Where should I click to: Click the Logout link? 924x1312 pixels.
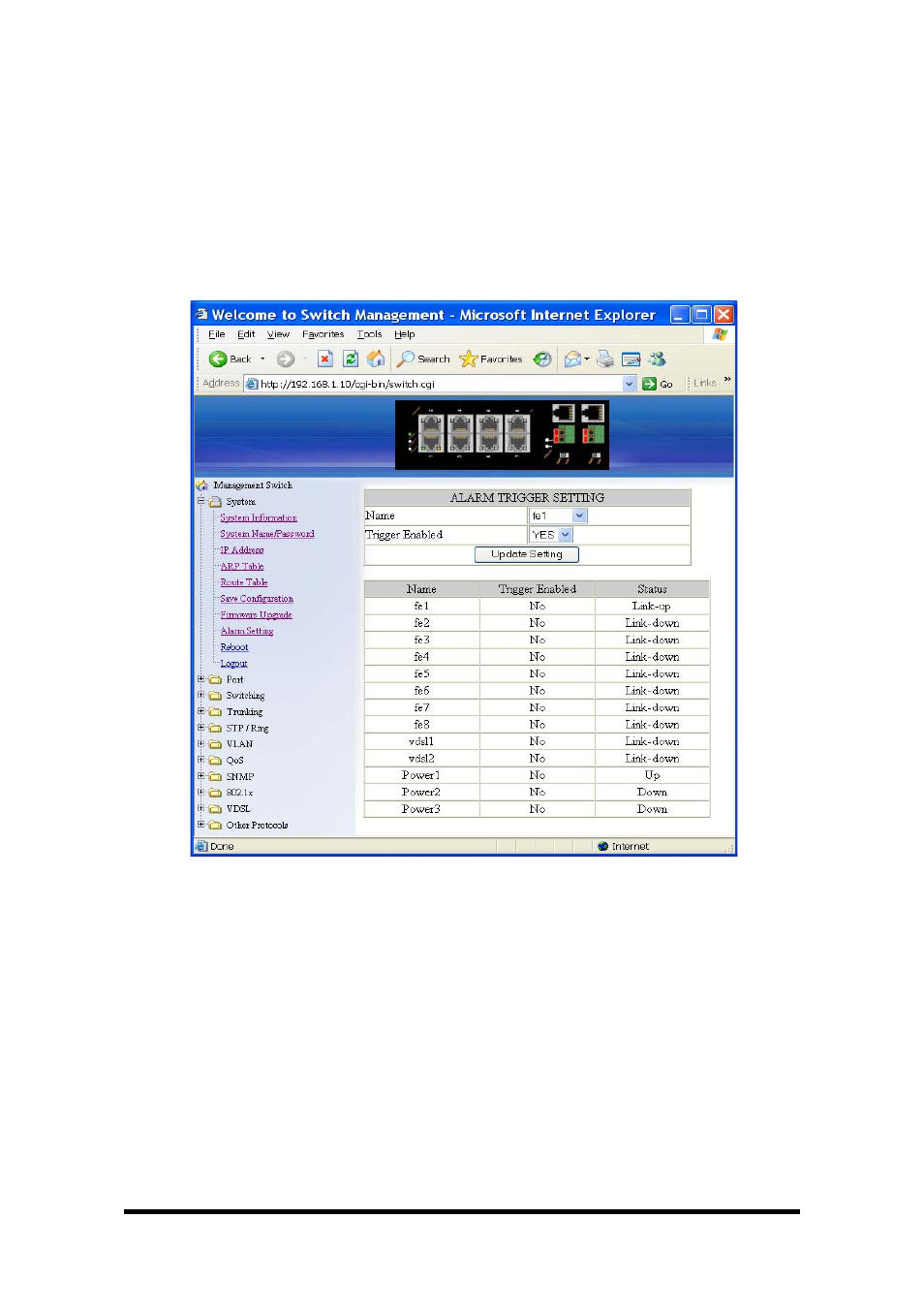[233, 664]
